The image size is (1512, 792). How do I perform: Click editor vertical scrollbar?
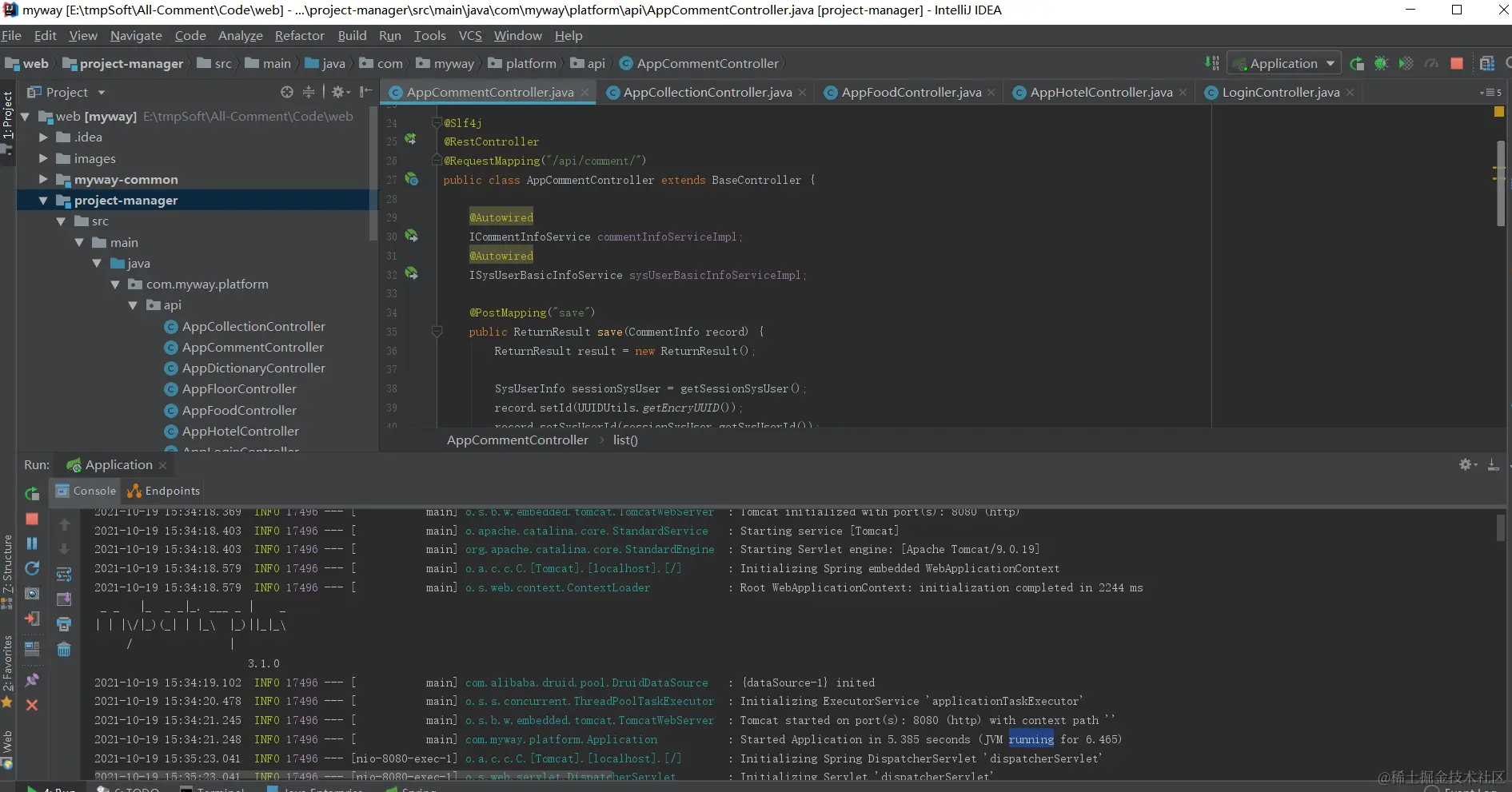pos(1501,184)
